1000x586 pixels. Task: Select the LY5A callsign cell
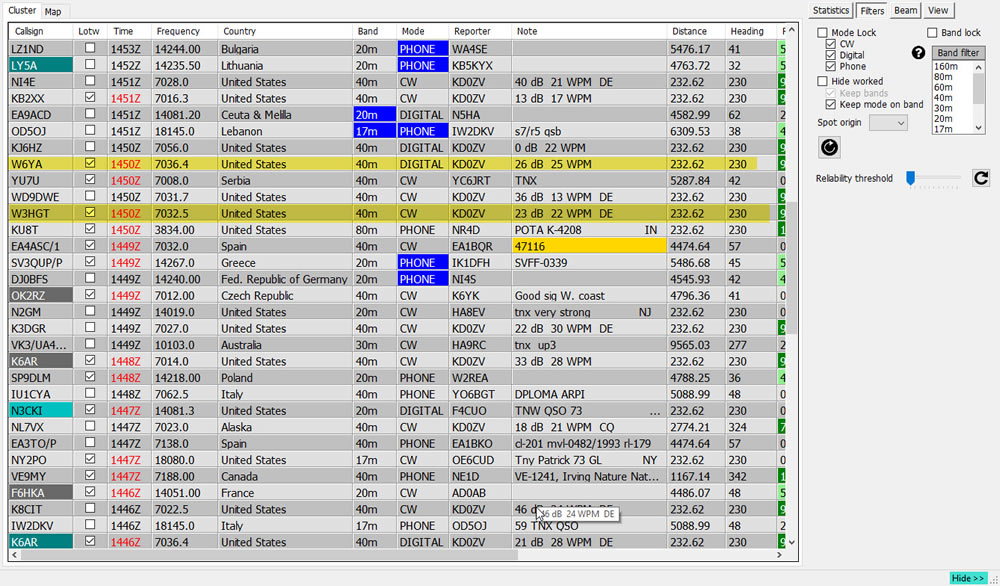pyautogui.click(x=41, y=65)
